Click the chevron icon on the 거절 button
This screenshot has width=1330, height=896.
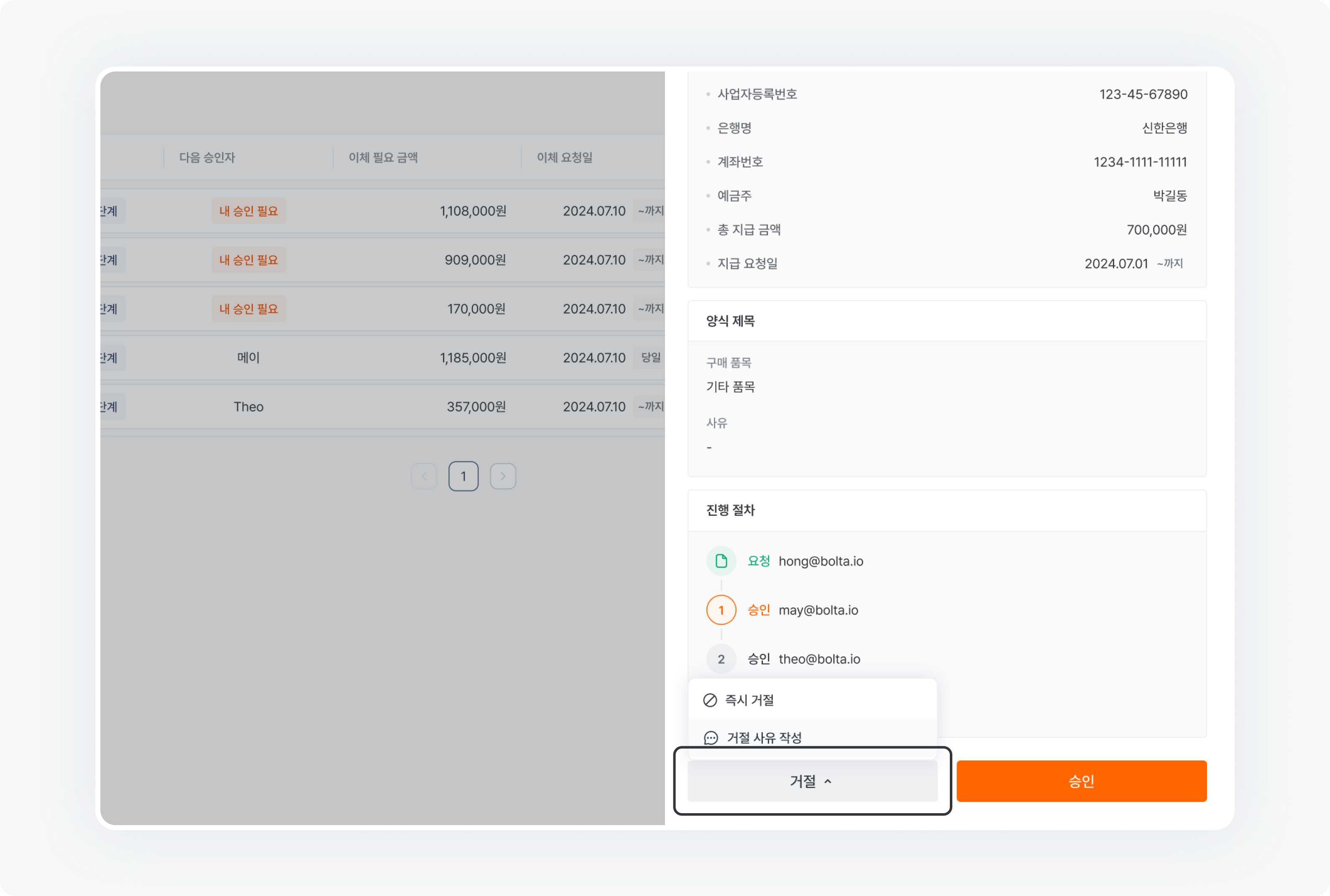click(x=829, y=781)
